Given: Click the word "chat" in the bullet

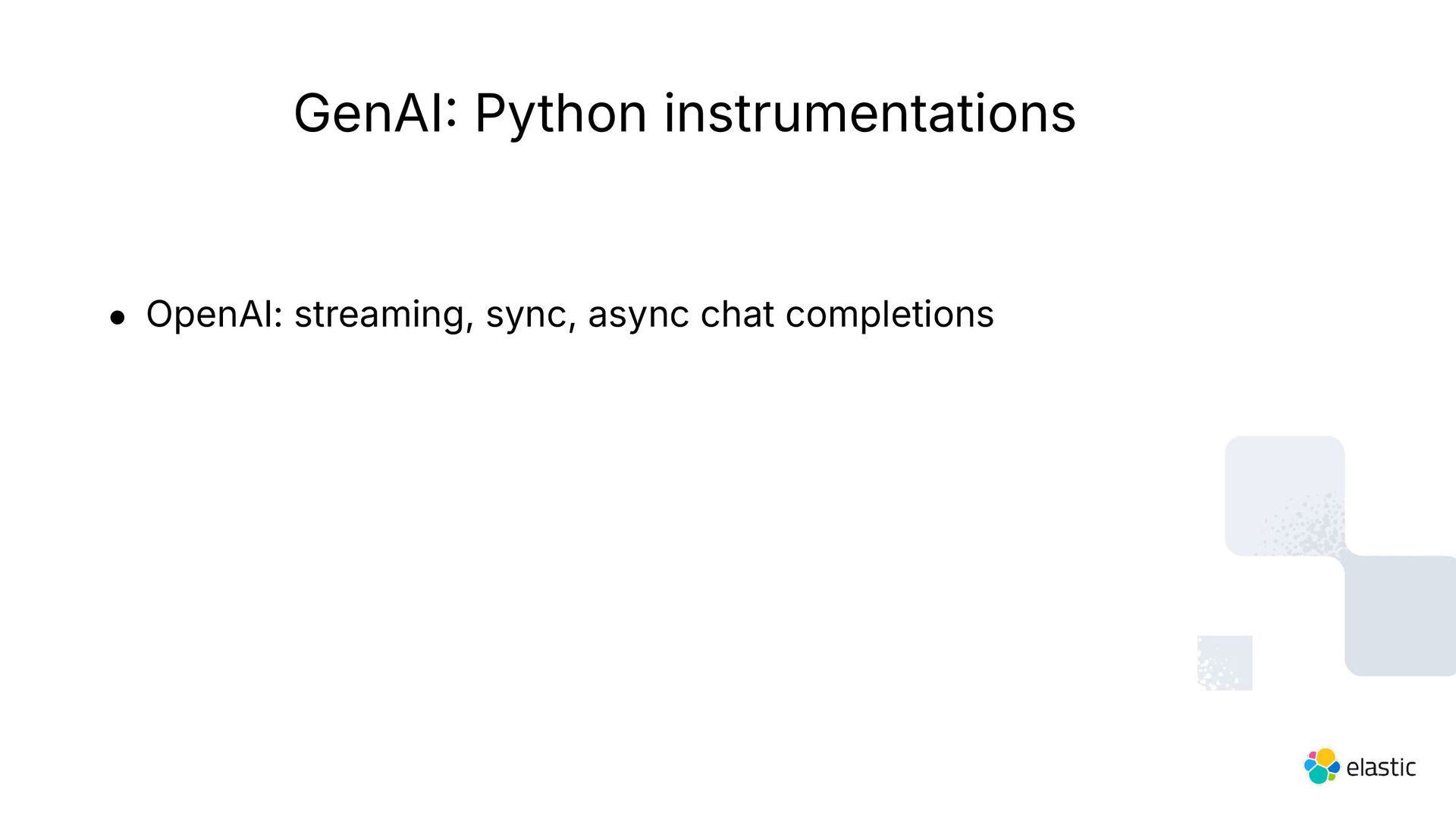Looking at the screenshot, I should (x=737, y=314).
